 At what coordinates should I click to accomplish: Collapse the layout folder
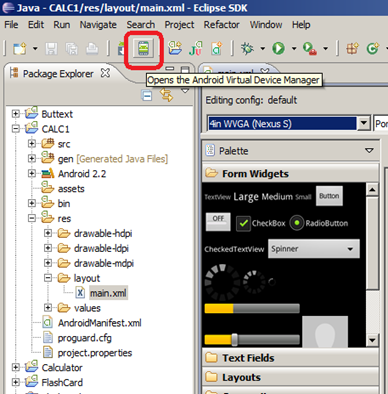(48, 278)
